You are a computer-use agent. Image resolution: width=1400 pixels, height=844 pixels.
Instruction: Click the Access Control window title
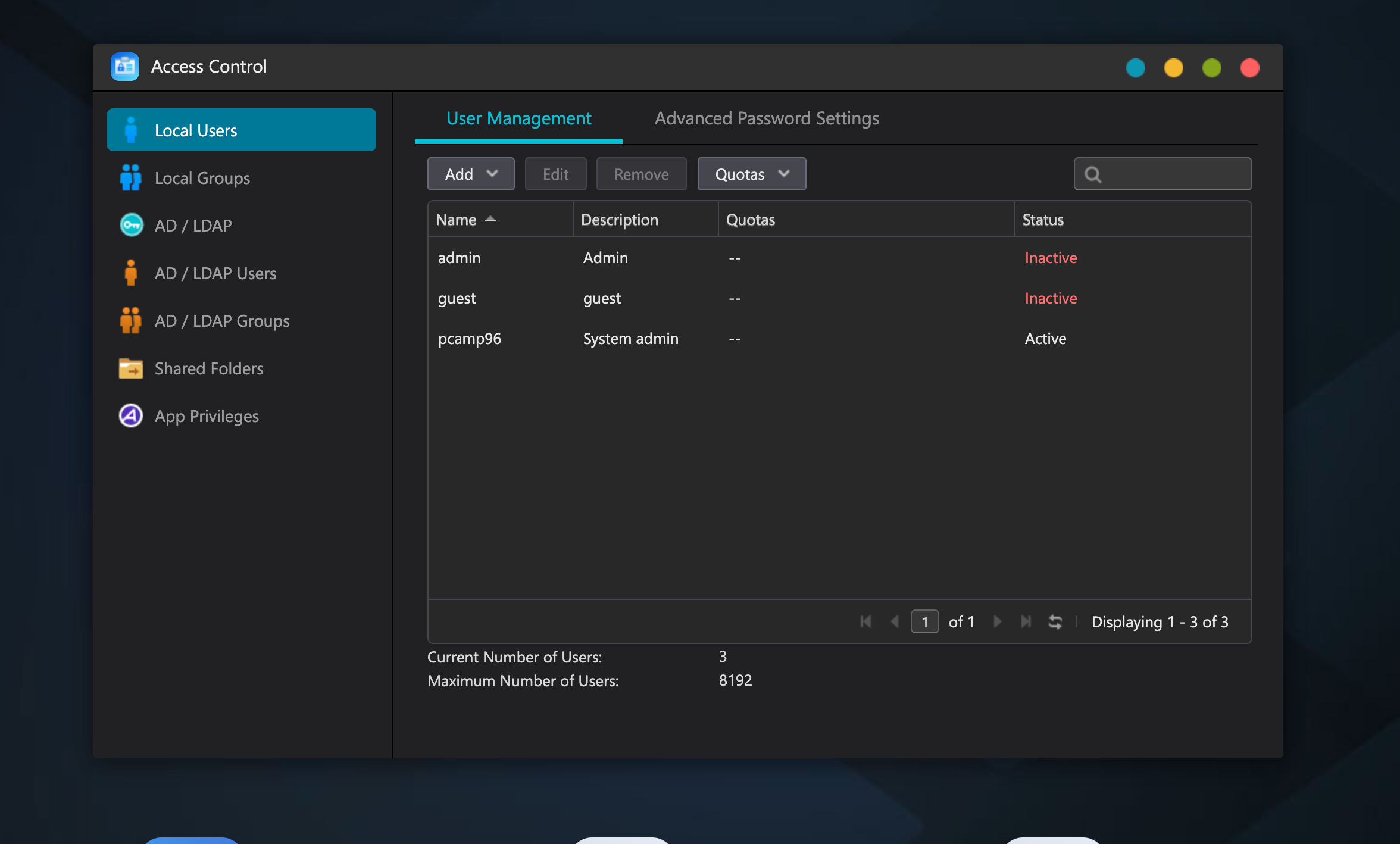(209, 67)
